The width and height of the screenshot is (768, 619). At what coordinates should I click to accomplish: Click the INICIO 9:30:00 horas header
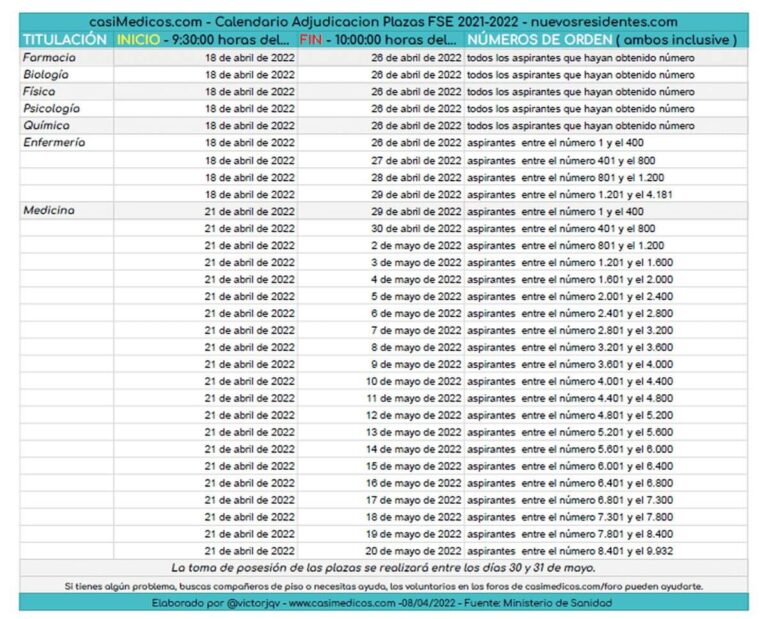click(x=203, y=40)
